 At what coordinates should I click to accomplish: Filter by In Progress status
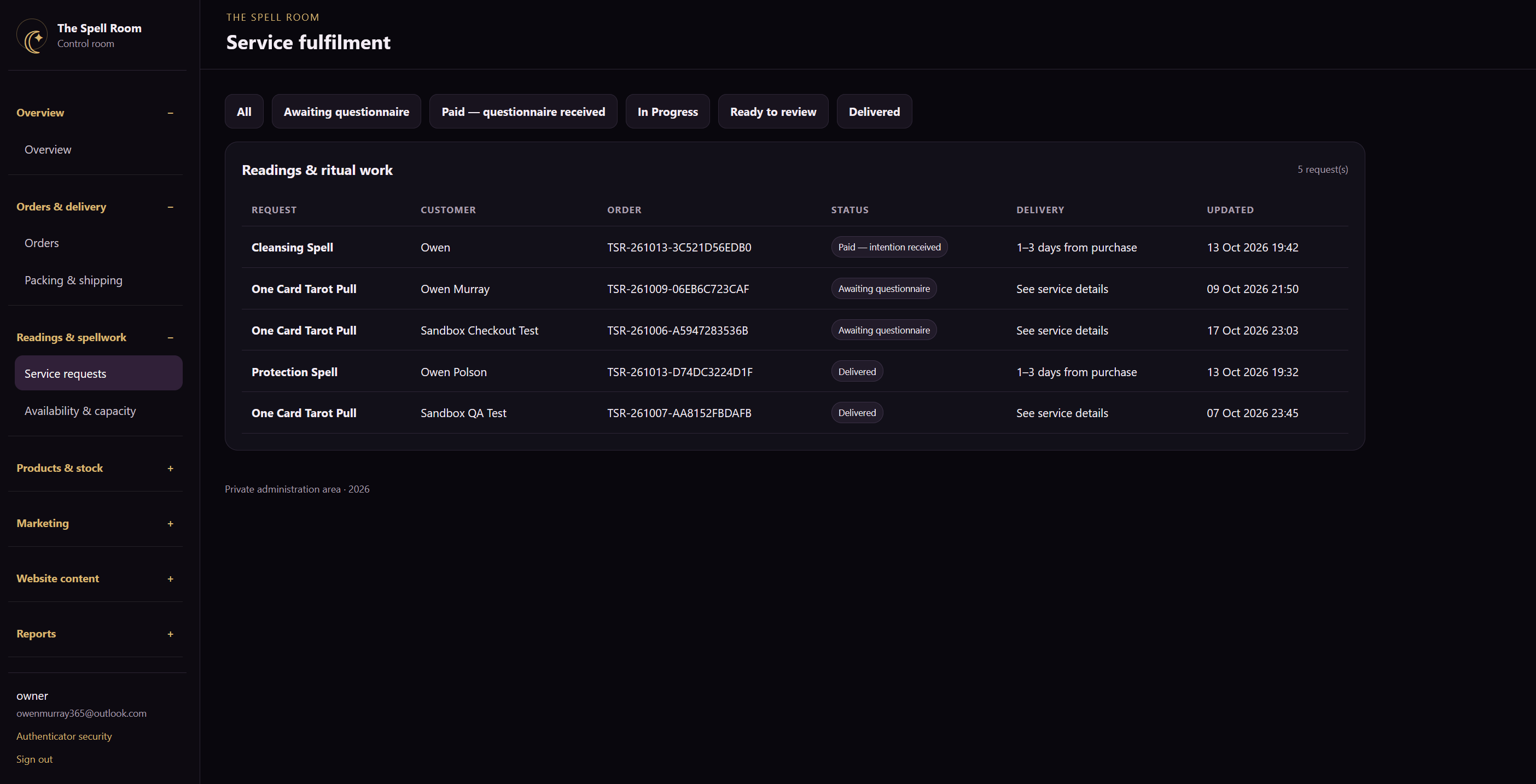click(x=667, y=112)
